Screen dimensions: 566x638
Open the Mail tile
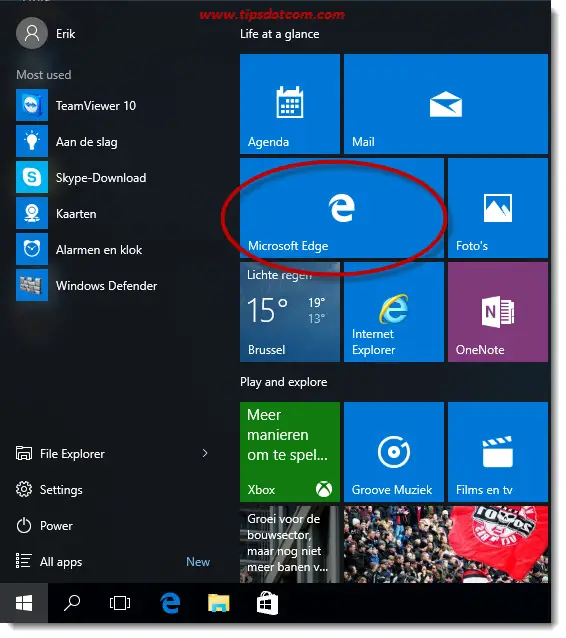(446, 104)
